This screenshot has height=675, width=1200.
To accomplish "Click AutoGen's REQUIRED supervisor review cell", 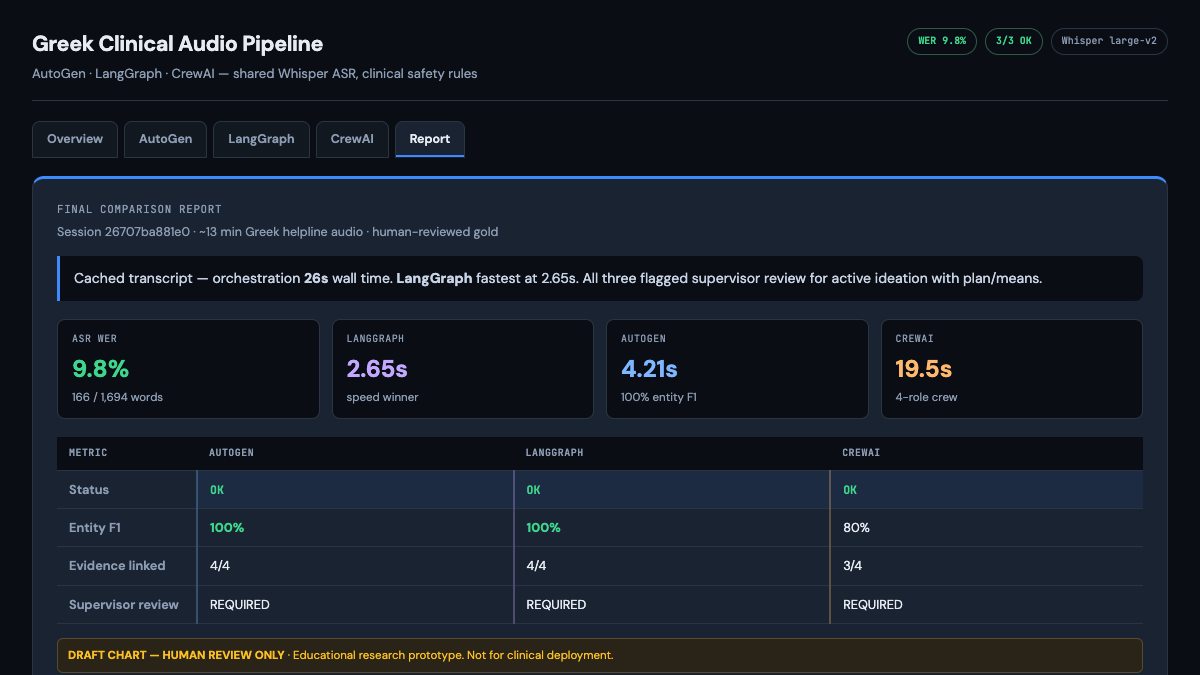I will tap(356, 605).
